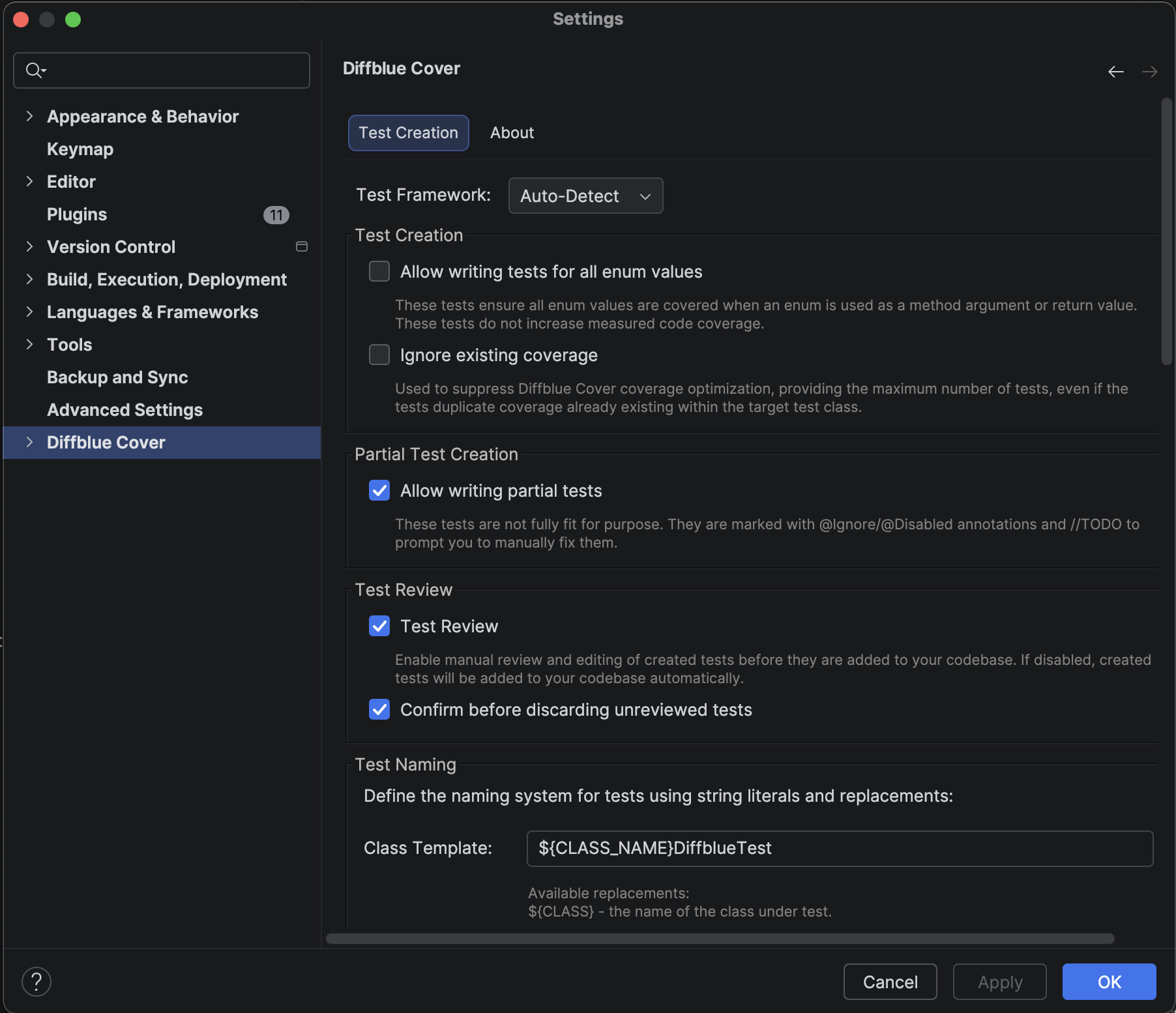Click the horizontal scrollbar at the bottom
The image size is (1176, 1013).
tap(720, 939)
